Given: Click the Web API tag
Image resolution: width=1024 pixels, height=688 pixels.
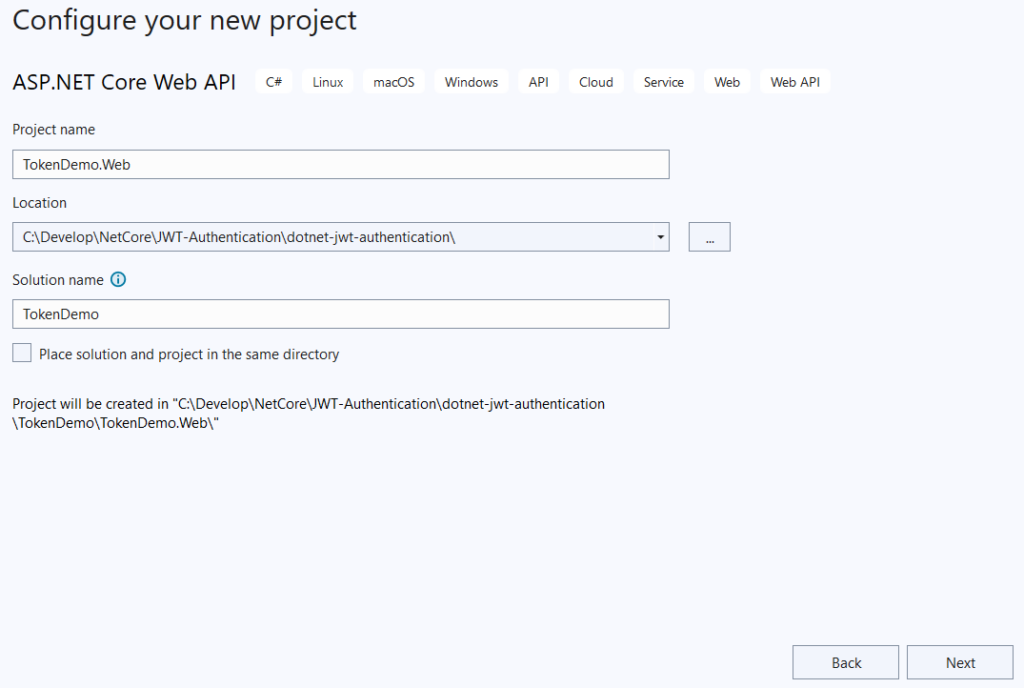Looking at the screenshot, I should [x=795, y=82].
